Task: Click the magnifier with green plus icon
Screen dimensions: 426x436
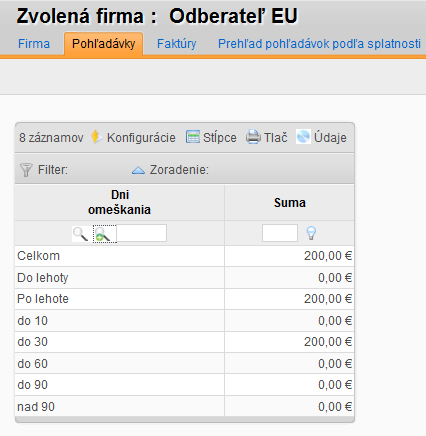Action: (x=104, y=233)
